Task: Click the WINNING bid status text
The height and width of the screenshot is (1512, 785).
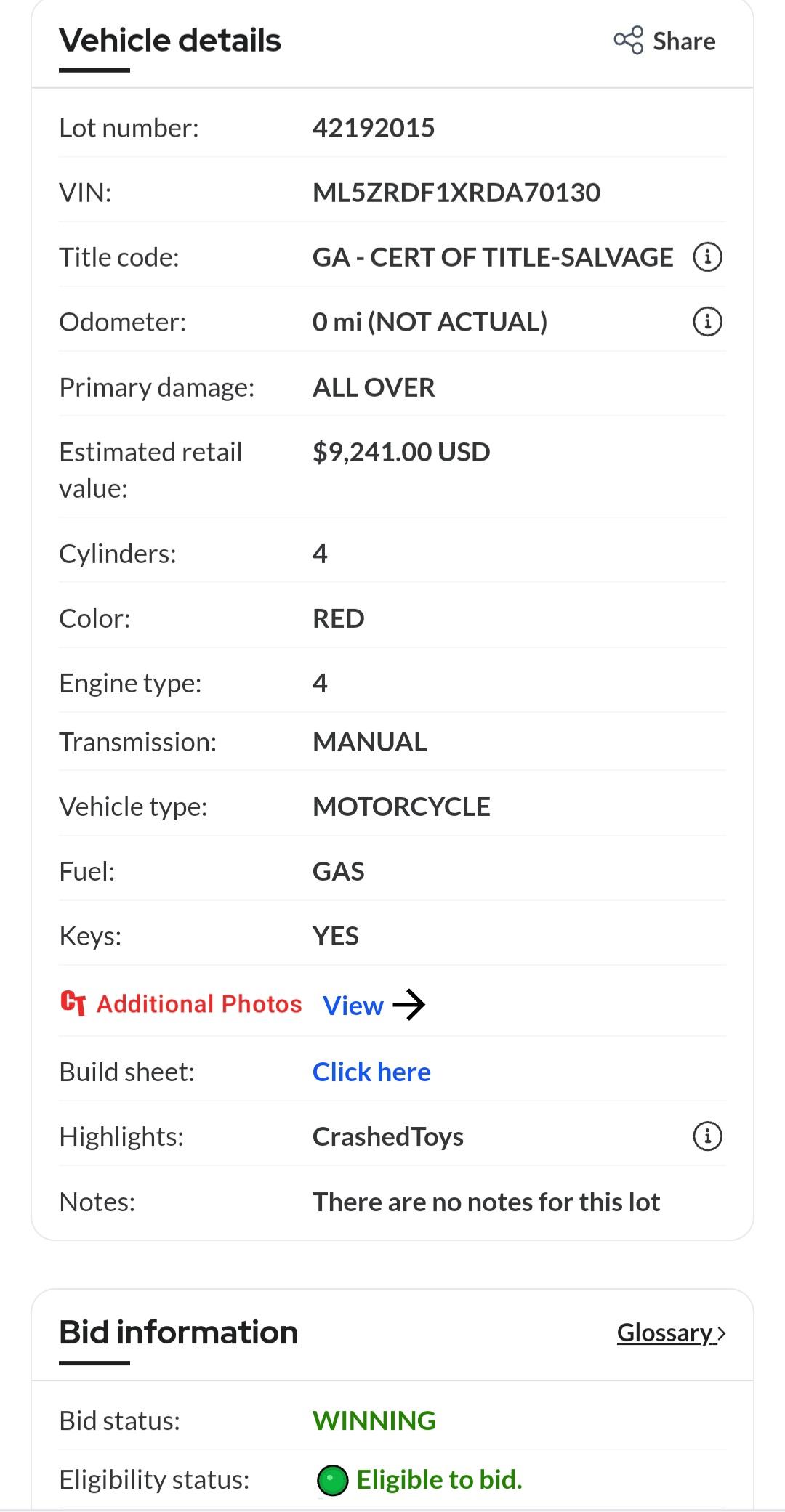Action: click(374, 1420)
